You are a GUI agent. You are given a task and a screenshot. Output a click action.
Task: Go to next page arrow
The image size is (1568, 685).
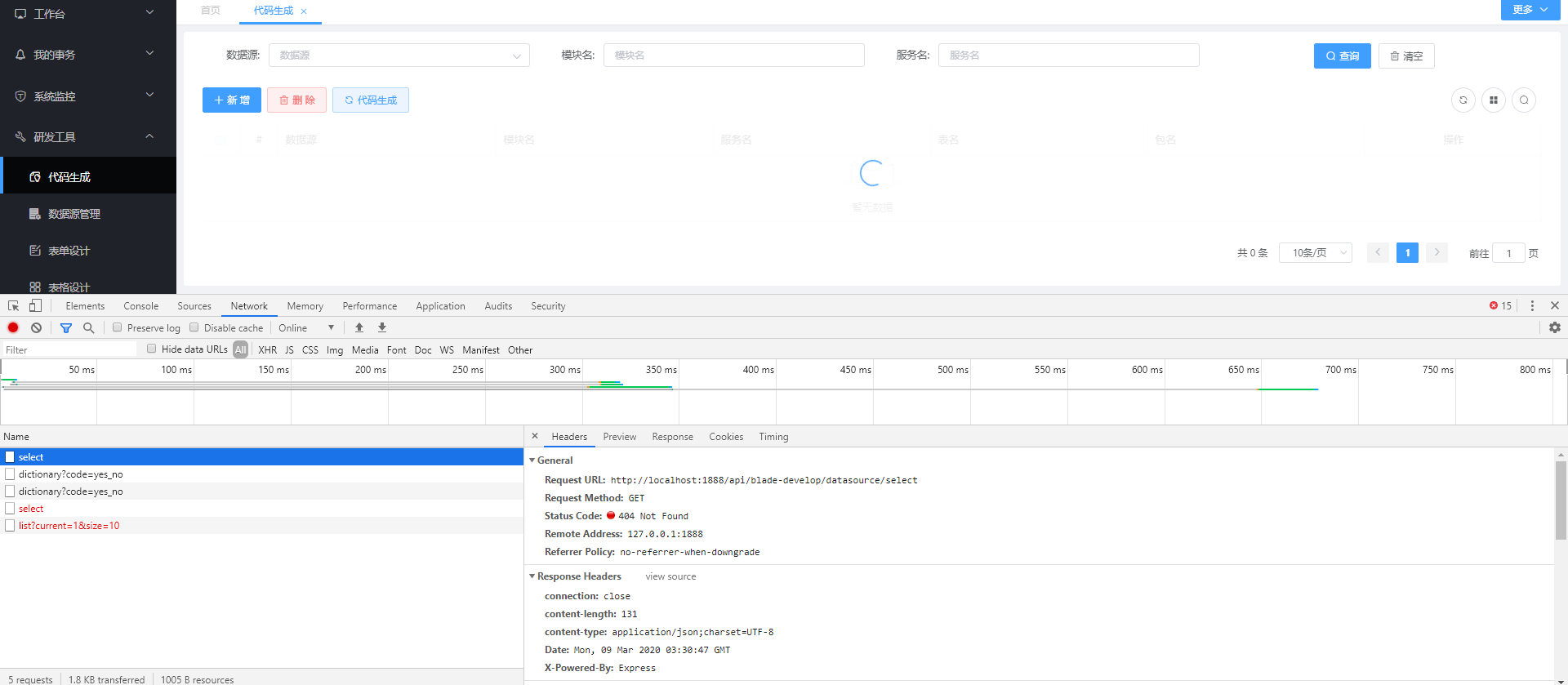(1437, 252)
